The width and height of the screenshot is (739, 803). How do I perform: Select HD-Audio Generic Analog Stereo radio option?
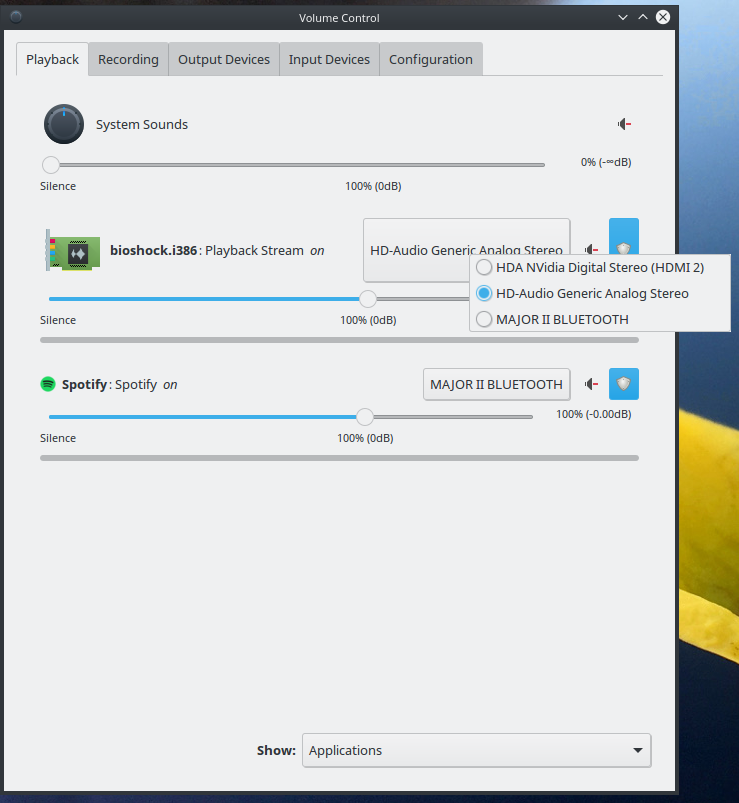600,293
